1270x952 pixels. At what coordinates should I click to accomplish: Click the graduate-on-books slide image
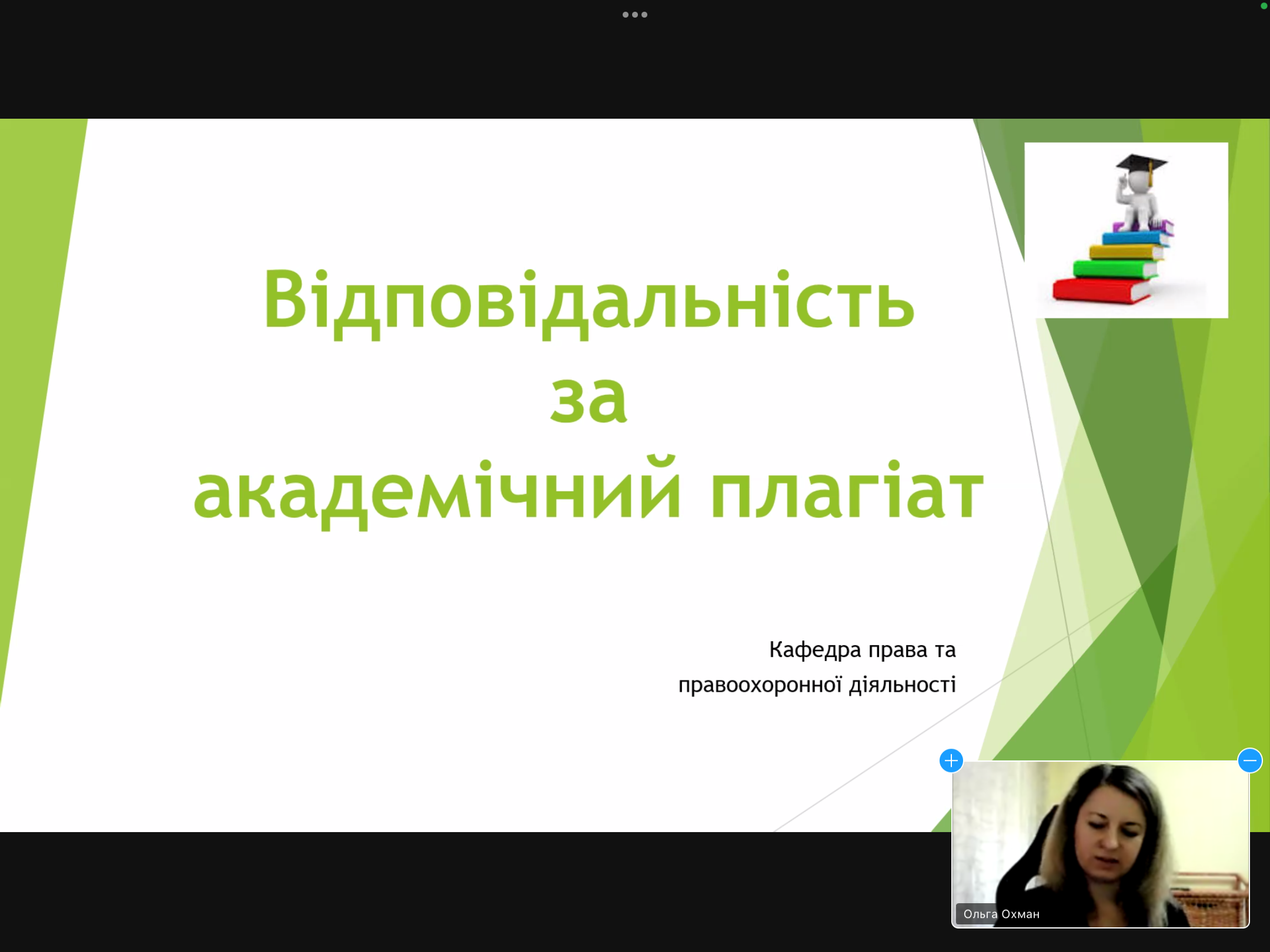tap(1126, 230)
